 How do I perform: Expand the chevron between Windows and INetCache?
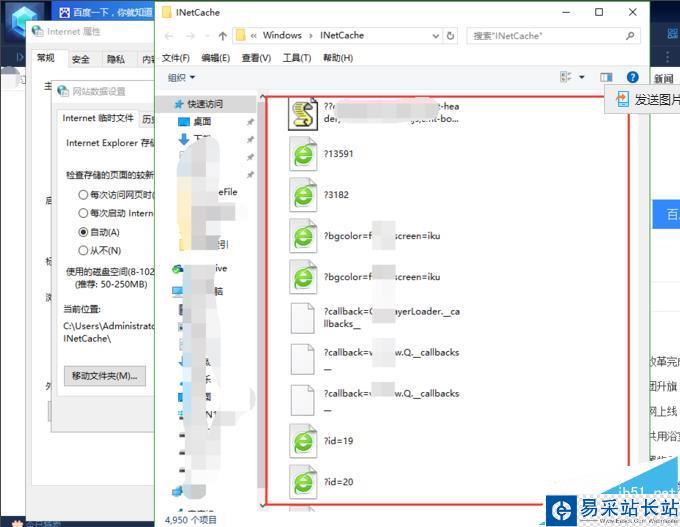[311, 36]
